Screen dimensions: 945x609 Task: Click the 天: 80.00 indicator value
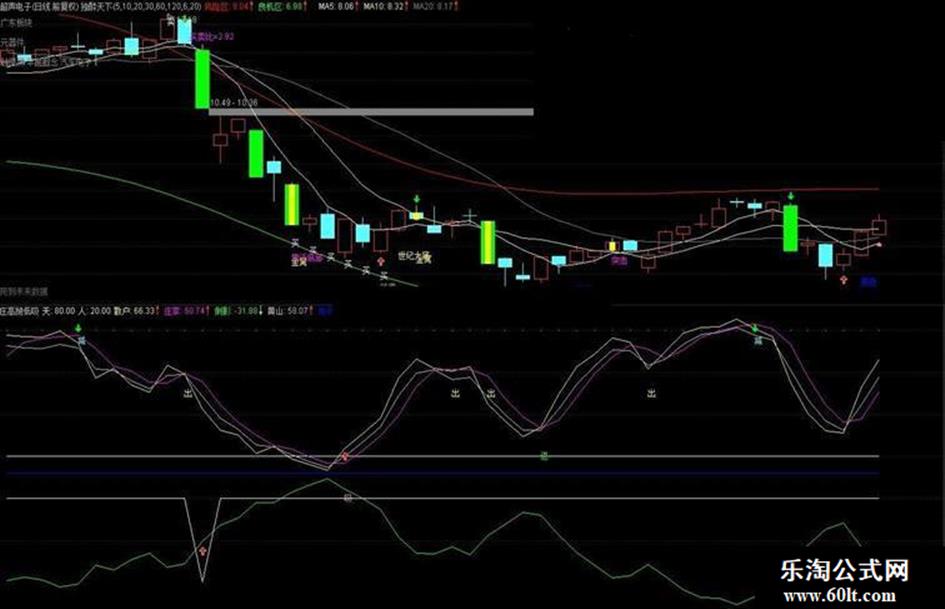click(x=59, y=311)
